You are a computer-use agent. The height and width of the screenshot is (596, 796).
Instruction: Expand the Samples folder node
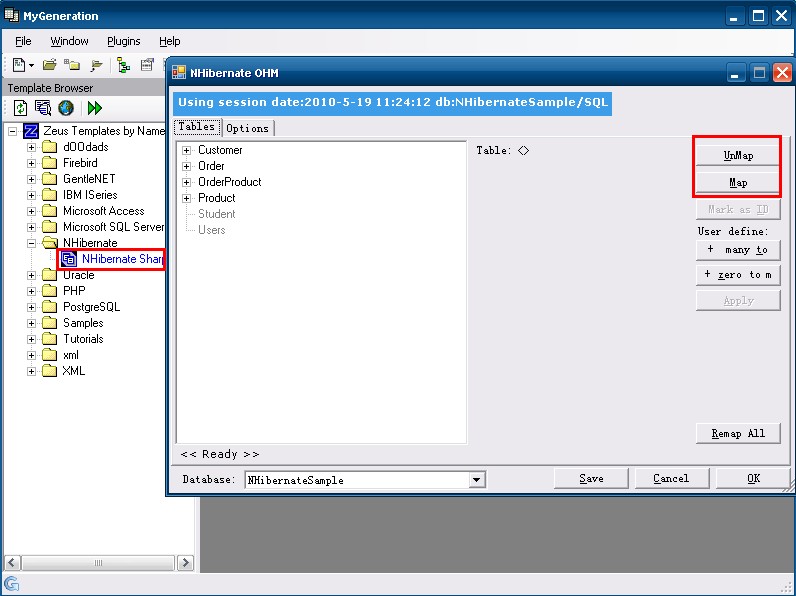click(31, 323)
